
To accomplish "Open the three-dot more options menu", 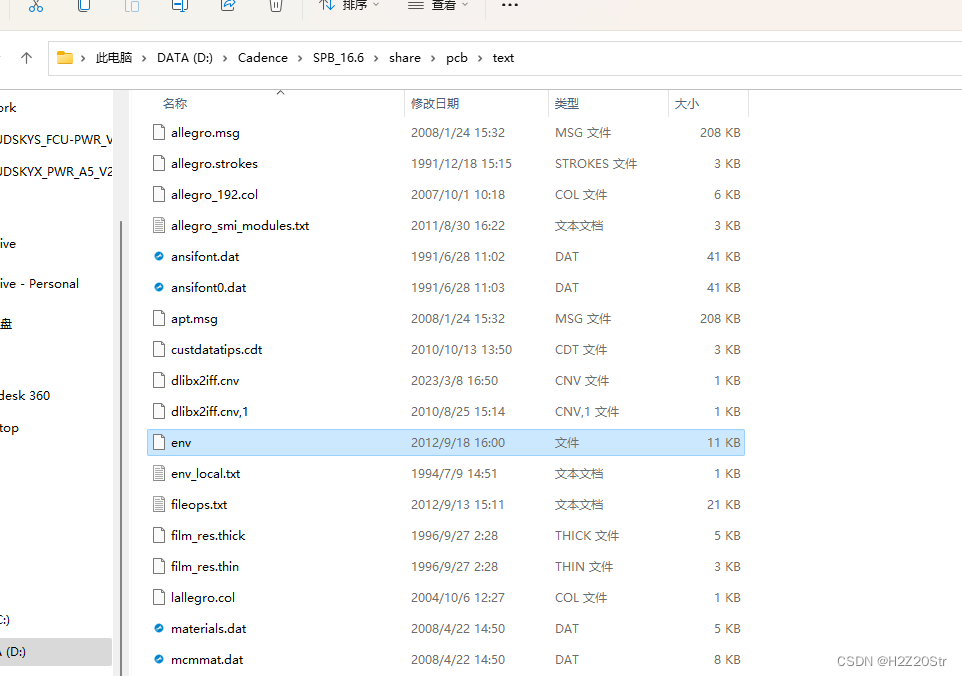I will 509,6.
